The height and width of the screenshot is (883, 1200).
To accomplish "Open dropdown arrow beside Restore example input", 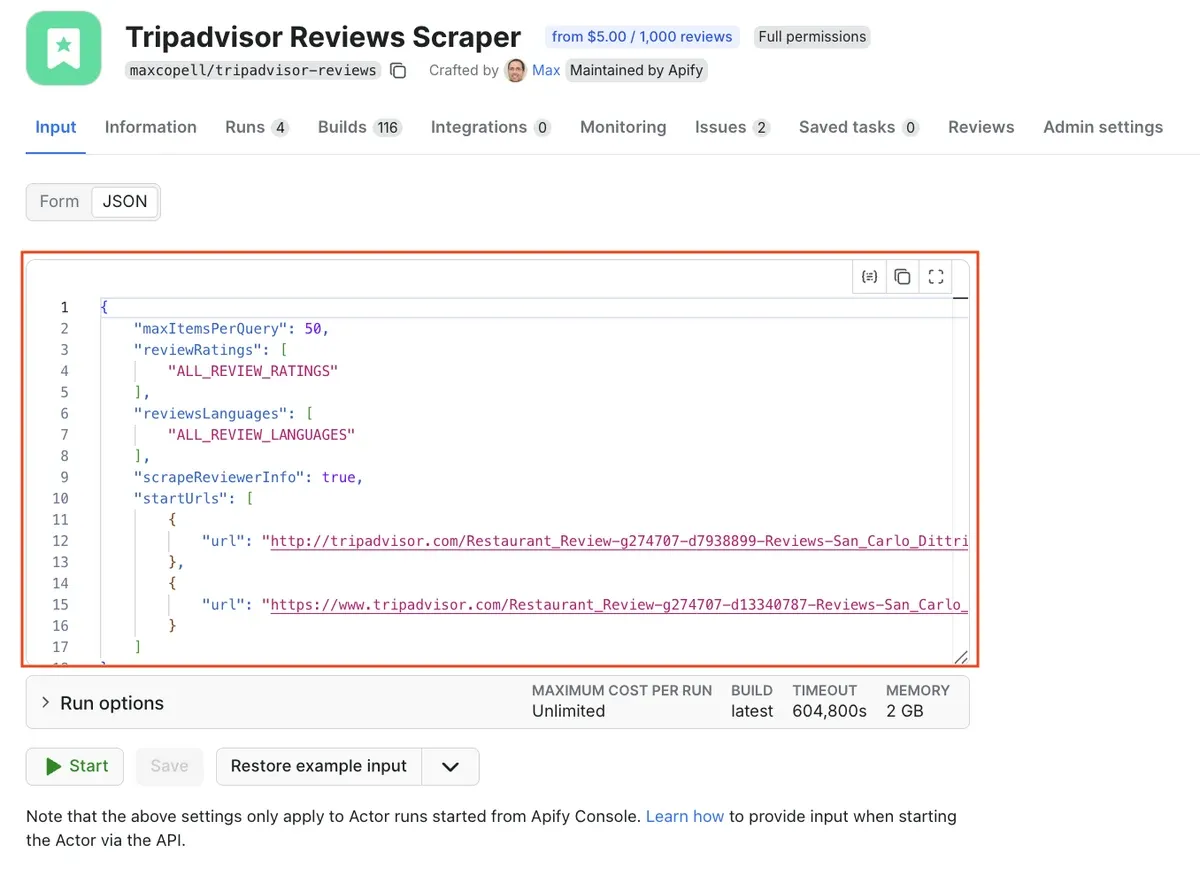I will click(450, 766).
